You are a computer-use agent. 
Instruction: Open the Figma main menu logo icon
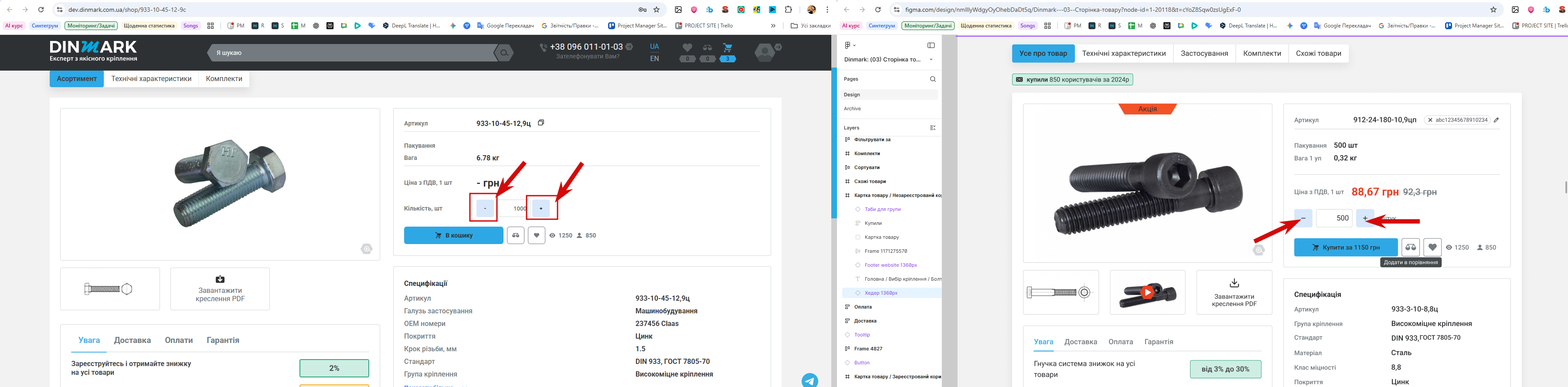848,45
